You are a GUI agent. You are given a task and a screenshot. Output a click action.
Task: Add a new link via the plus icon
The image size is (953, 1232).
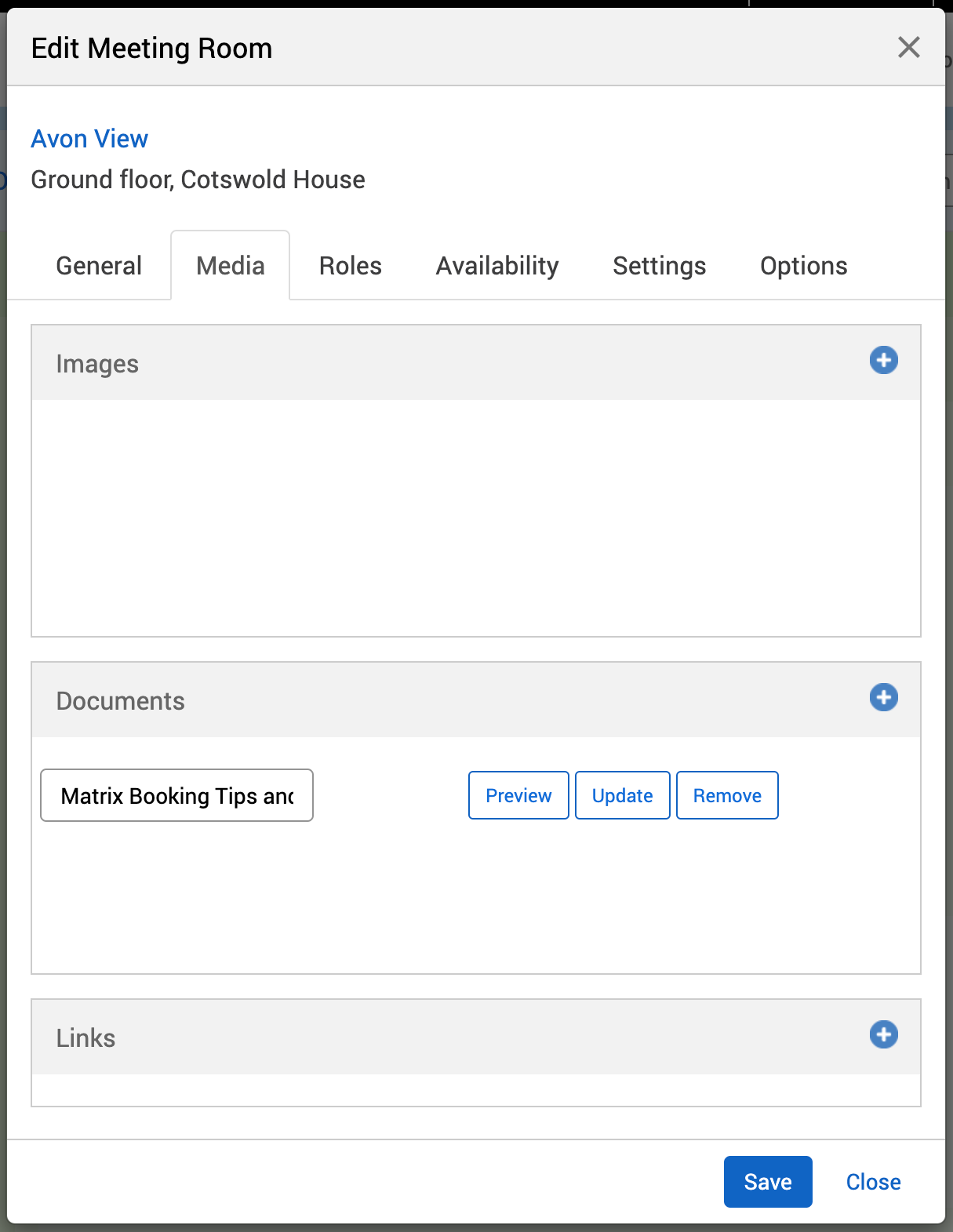tap(883, 1034)
